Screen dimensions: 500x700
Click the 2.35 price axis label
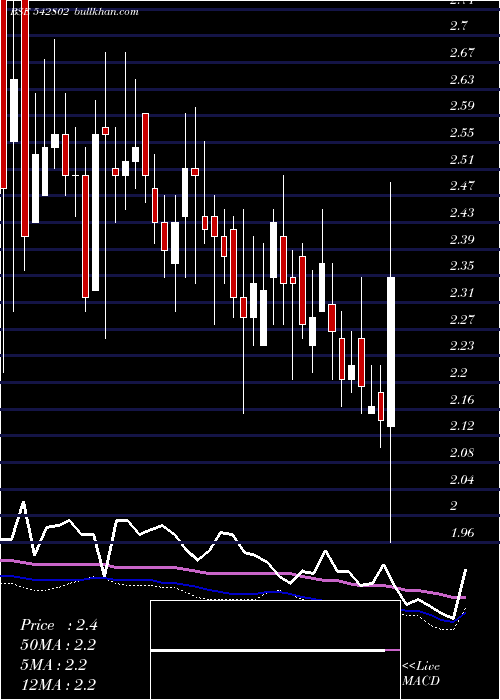[x=462, y=266]
